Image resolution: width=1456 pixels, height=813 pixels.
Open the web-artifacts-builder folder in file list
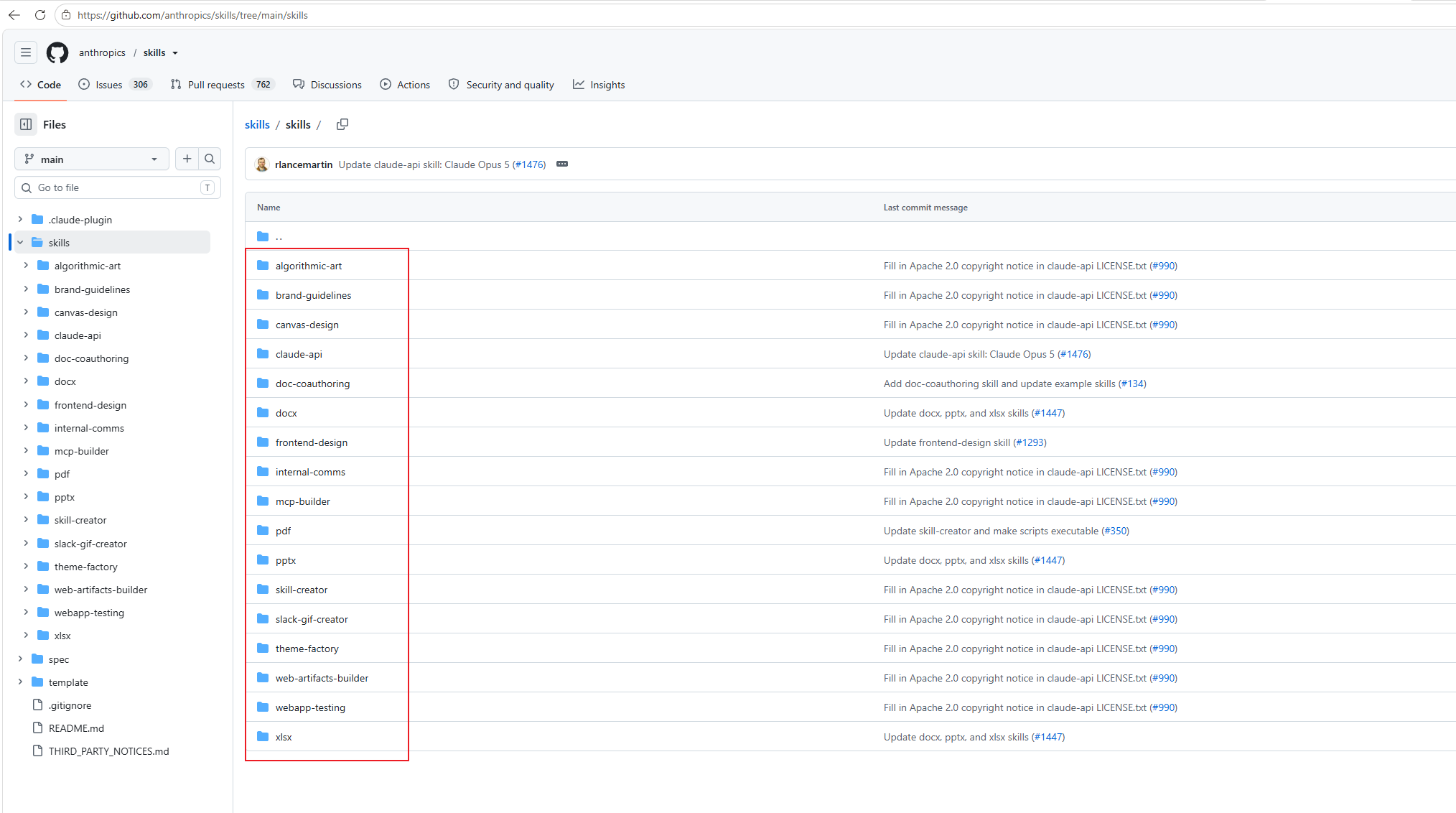(x=322, y=678)
